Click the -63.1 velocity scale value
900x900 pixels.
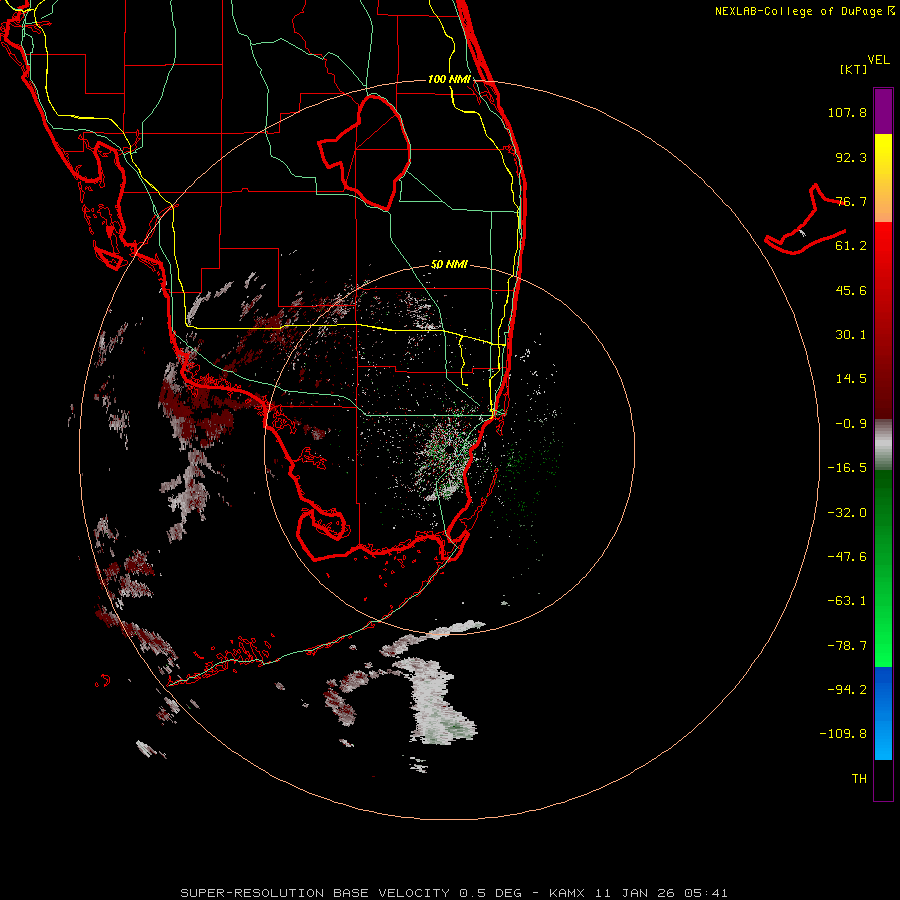coord(847,601)
